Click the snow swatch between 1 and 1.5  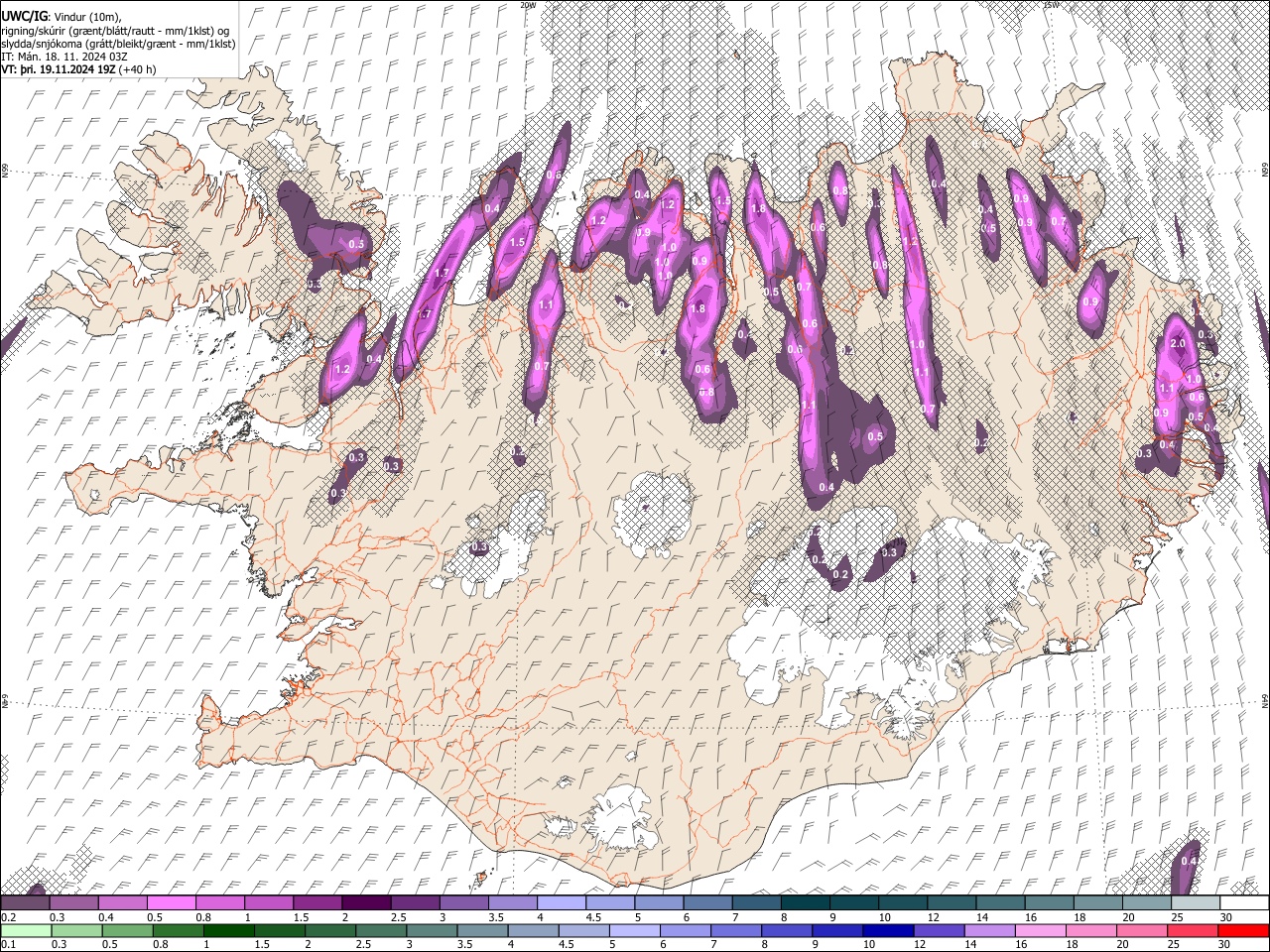(268, 902)
